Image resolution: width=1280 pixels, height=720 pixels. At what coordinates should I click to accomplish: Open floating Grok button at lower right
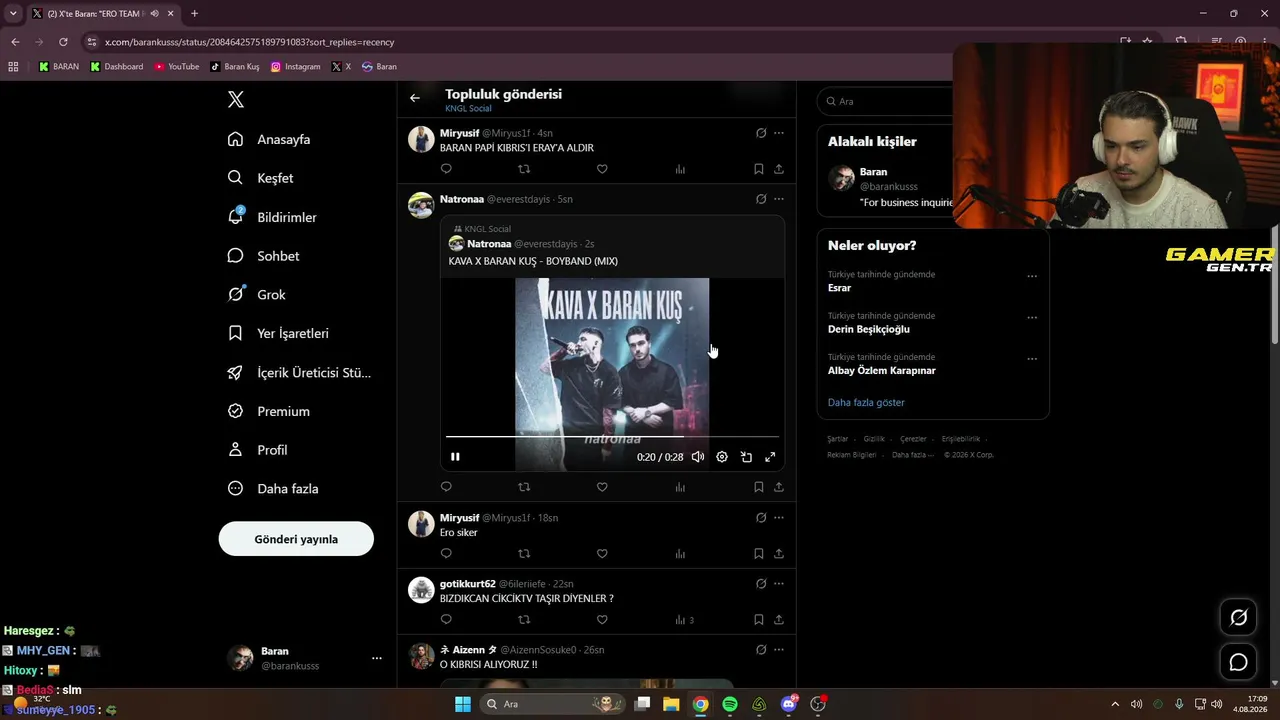click(1238, 618)
